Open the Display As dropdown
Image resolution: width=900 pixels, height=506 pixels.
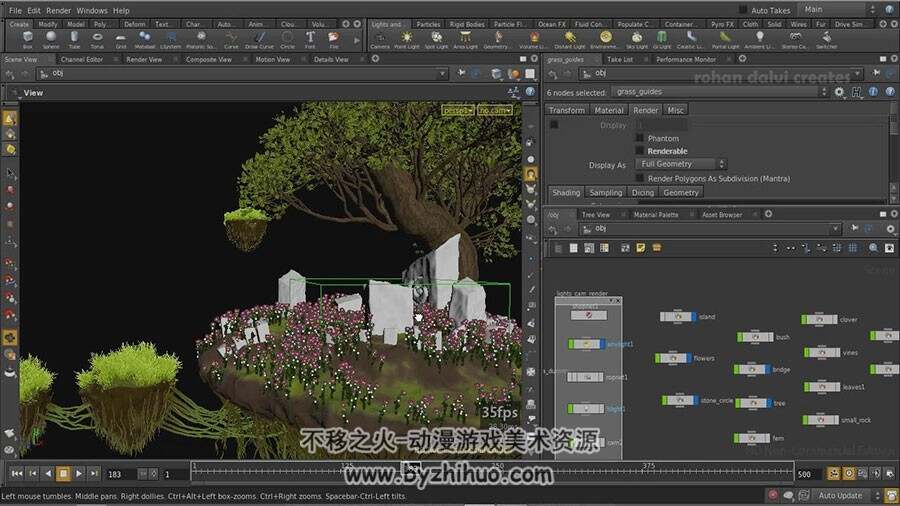pyautogui.click(x=681, y=164)
